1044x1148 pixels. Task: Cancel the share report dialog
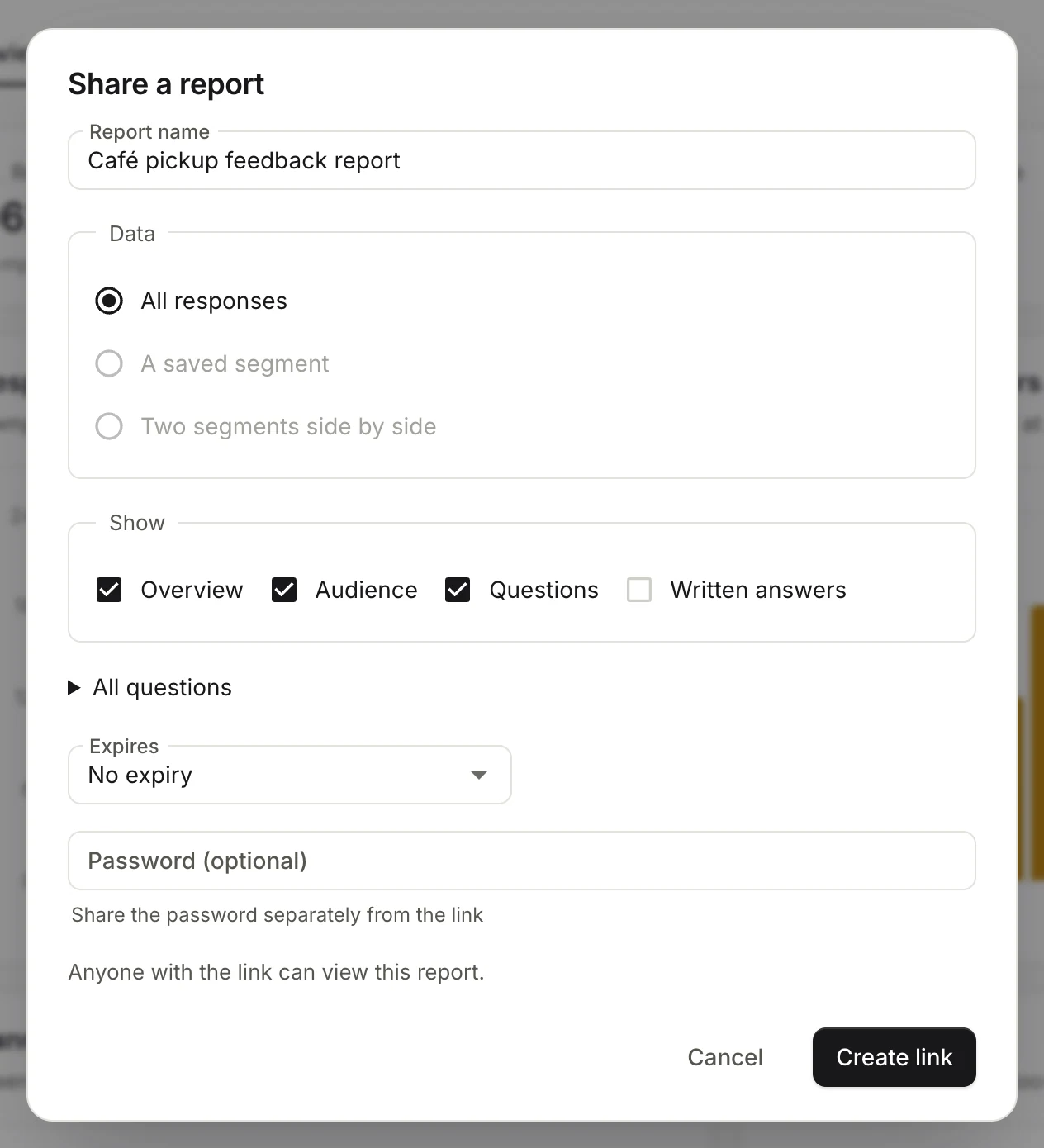coord(725,1057)
